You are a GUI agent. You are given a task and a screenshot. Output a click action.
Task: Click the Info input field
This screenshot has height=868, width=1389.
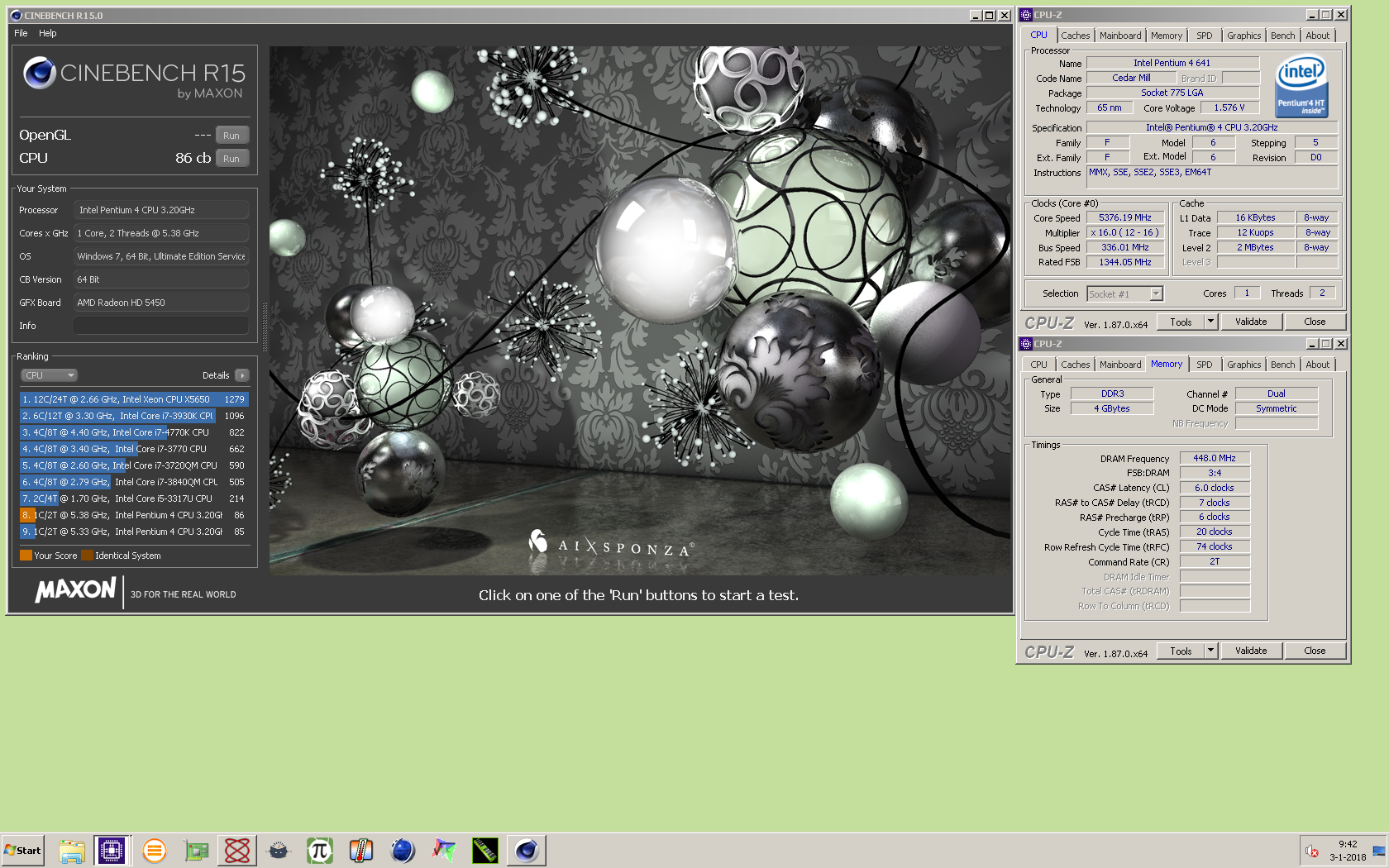pyautogui.click(x=161, y=326)
